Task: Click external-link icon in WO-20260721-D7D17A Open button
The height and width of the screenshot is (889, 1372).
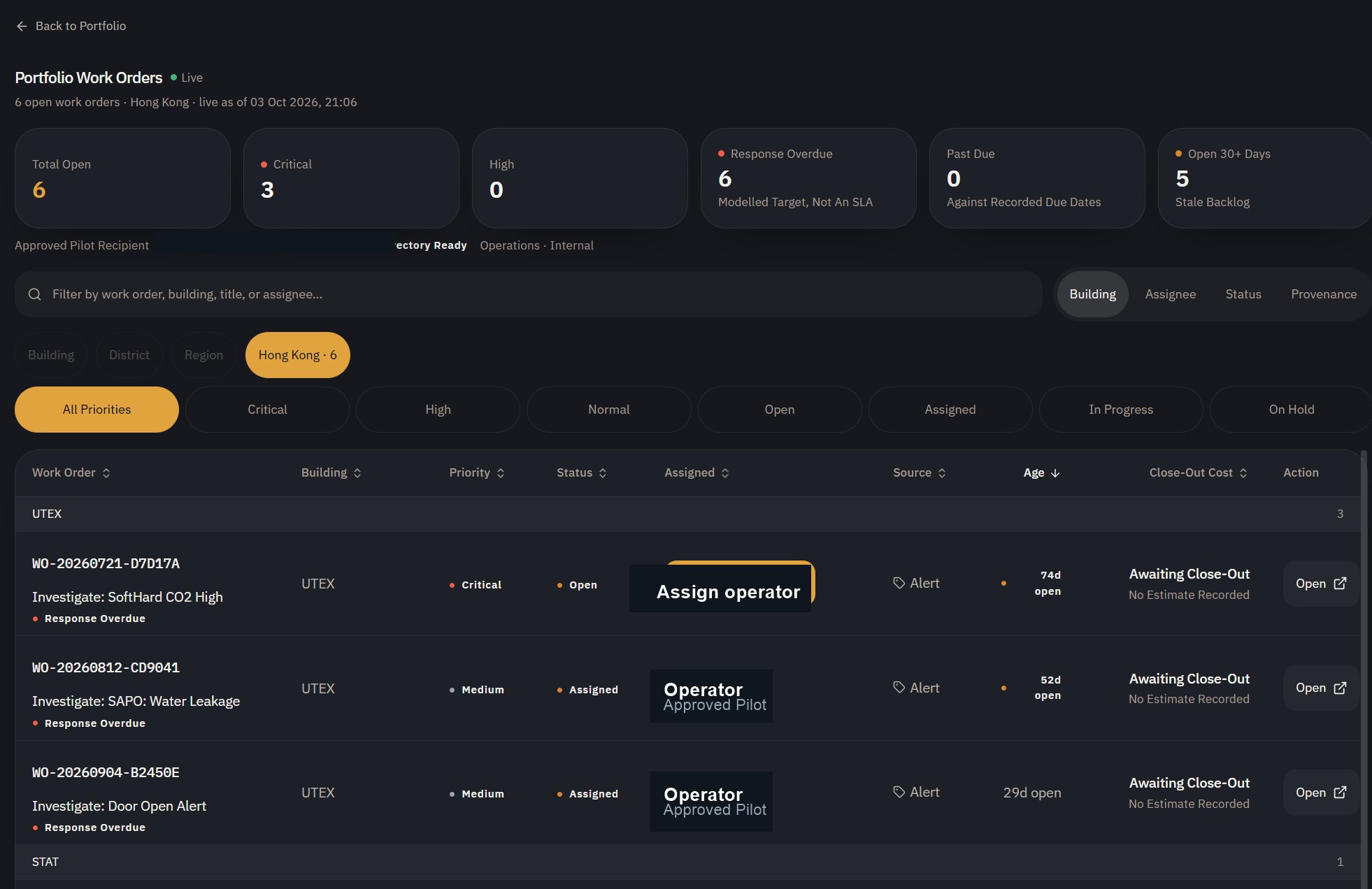Action: click(1340, 584)
